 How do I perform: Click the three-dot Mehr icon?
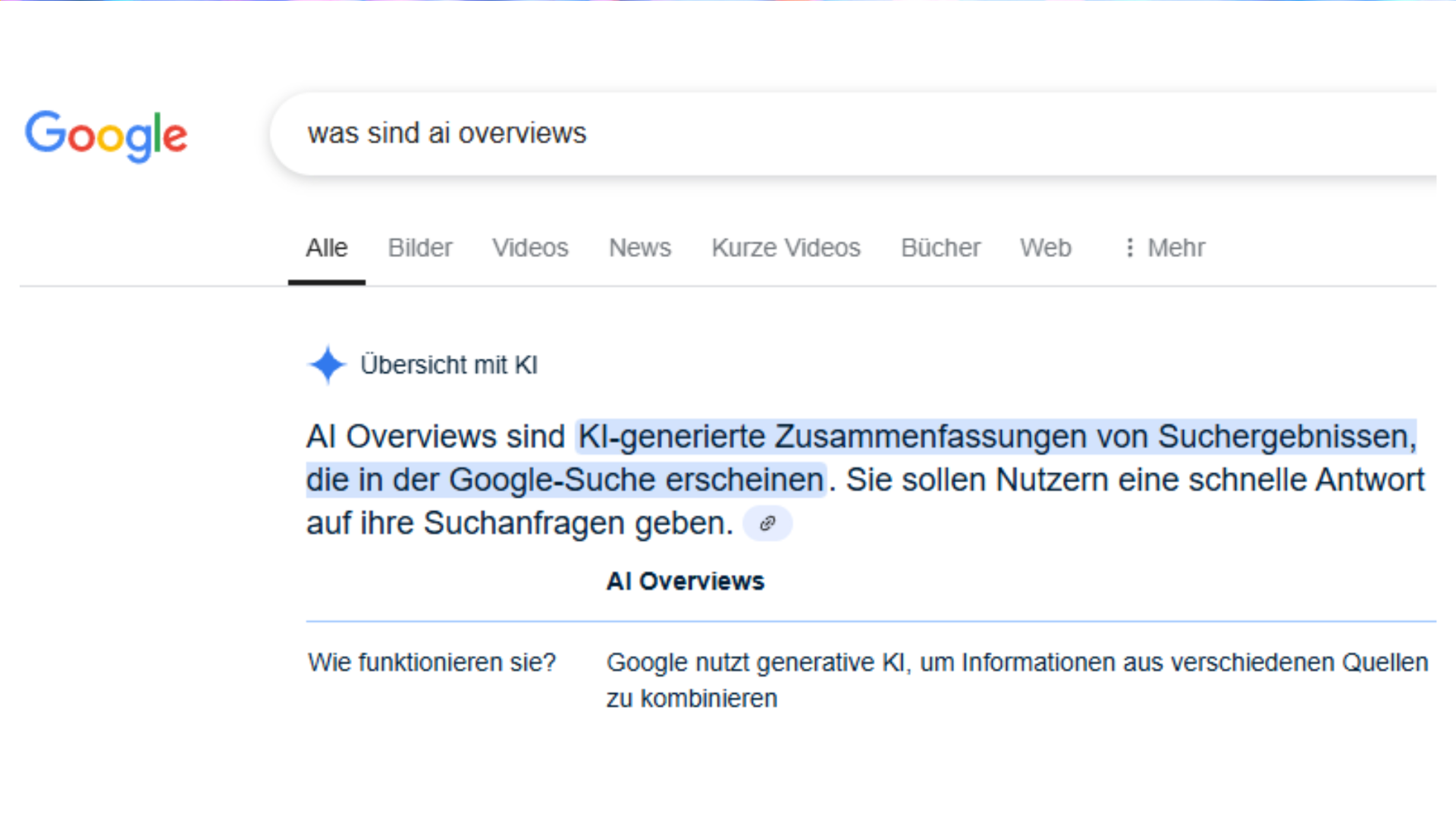click(1129, 248)
